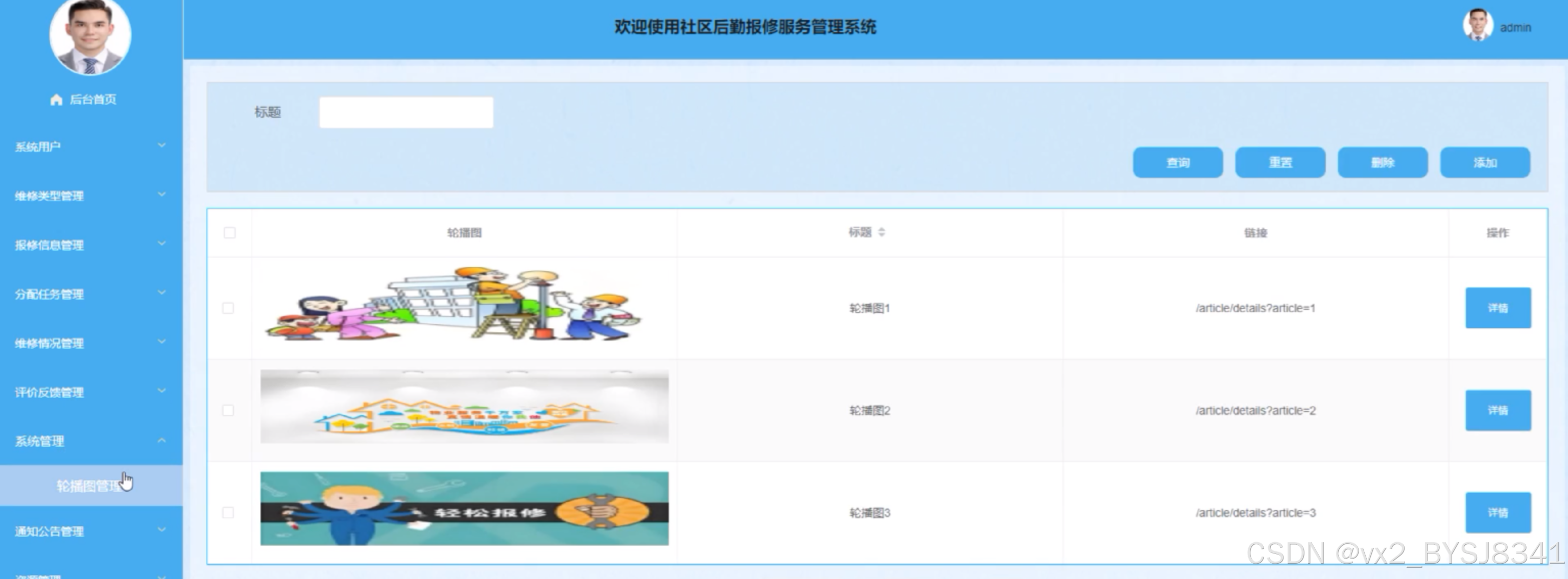Screen dimensions: 1568x579
Task: Select checkbox for 轮播图3 row
Action: click(228, 513)
